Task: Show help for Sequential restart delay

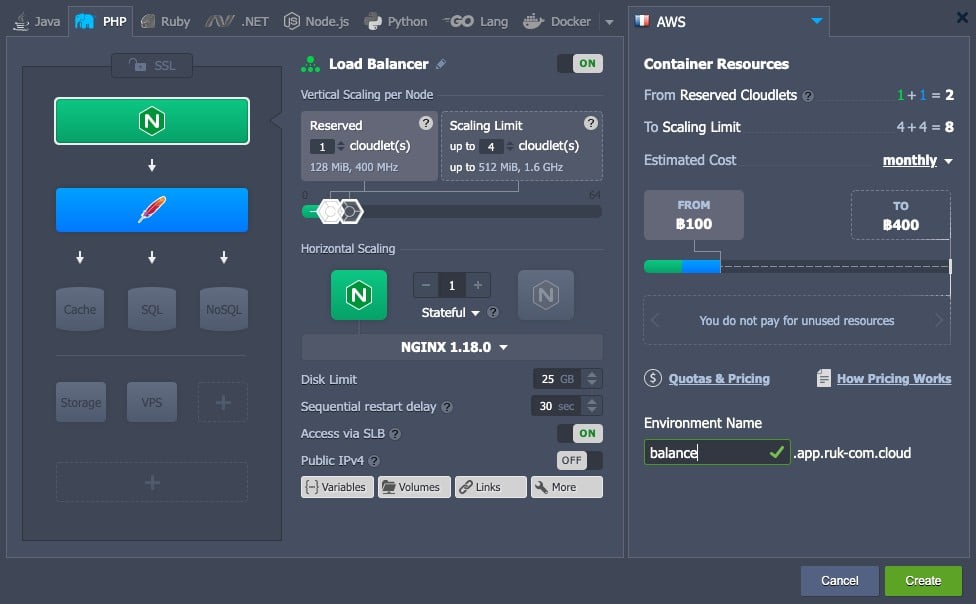Action: coord(447,407)
